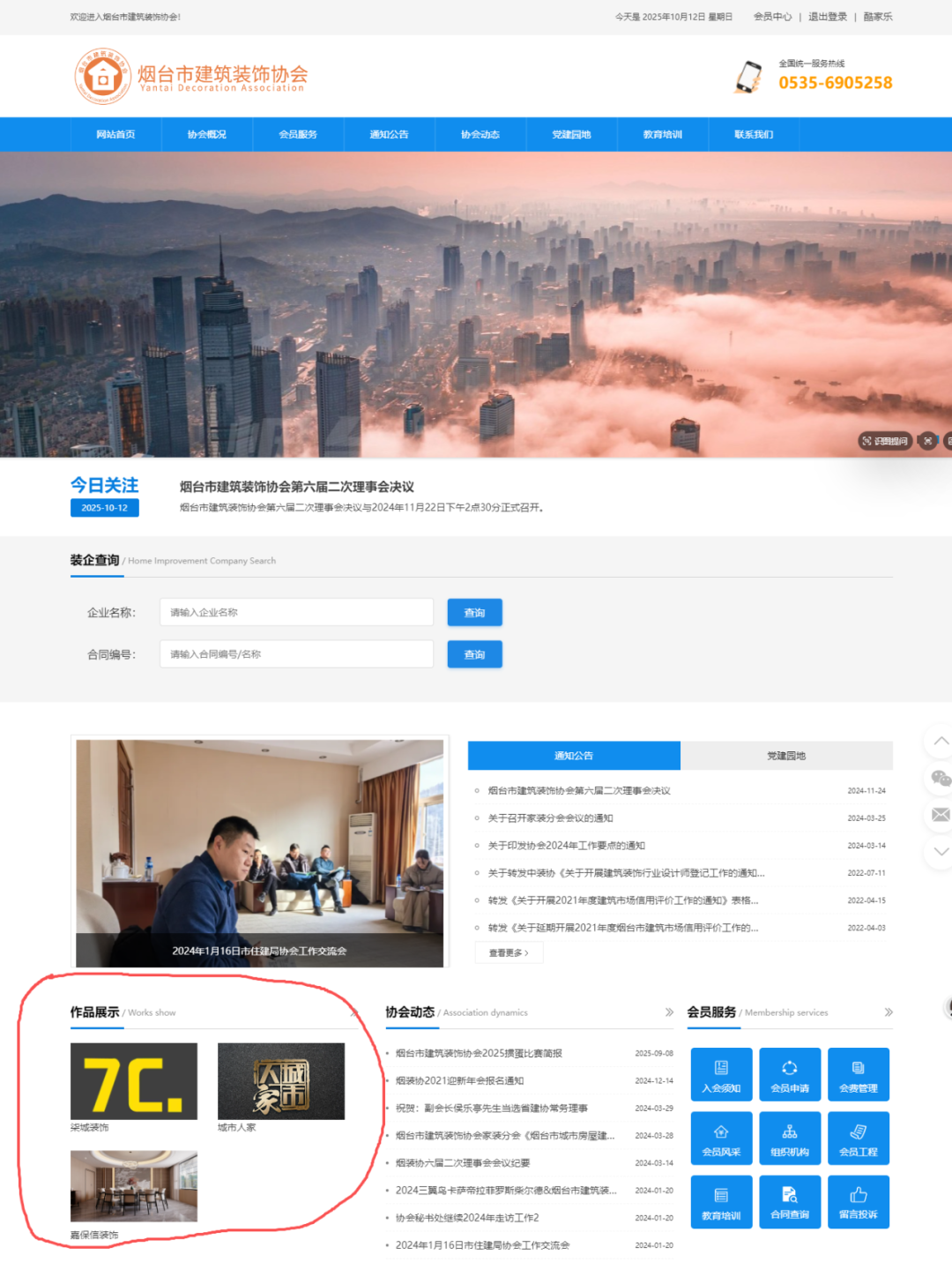Click the back-to-top chevron in floating sidebar
Screen dimensions: 952x1262
pos(941,743)
